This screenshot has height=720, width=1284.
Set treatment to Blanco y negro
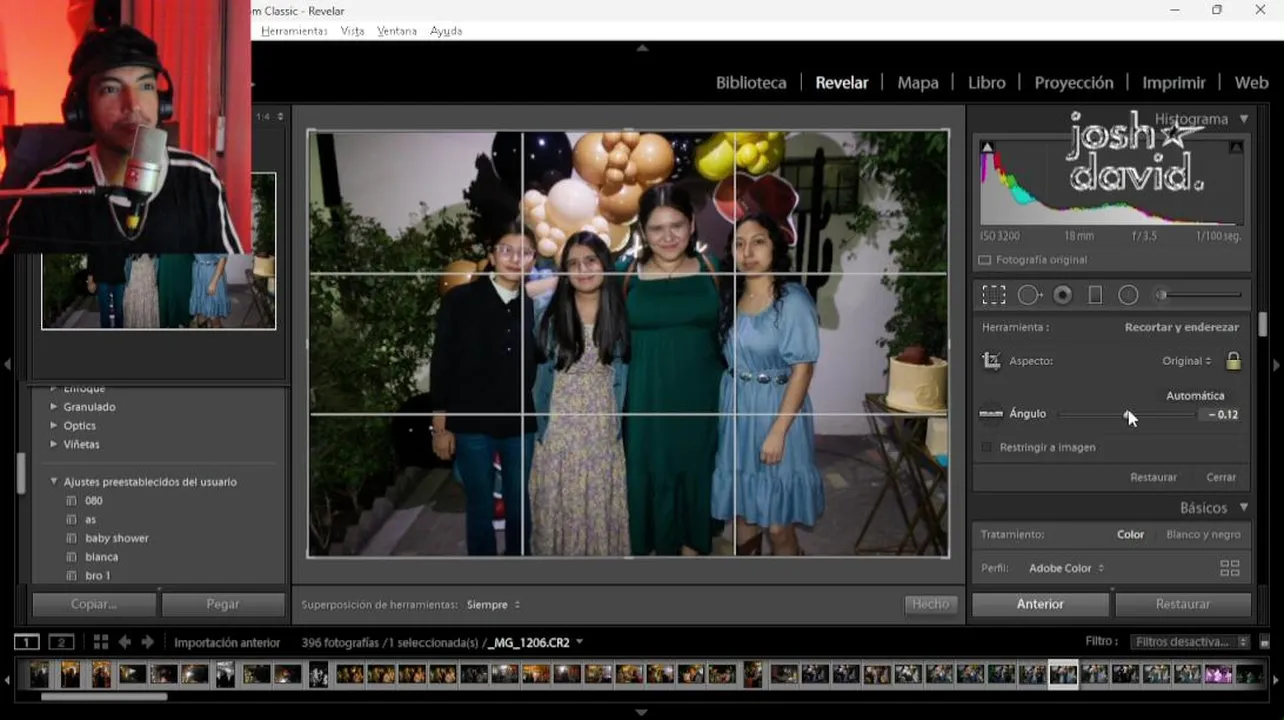(x=1203, y=534)
